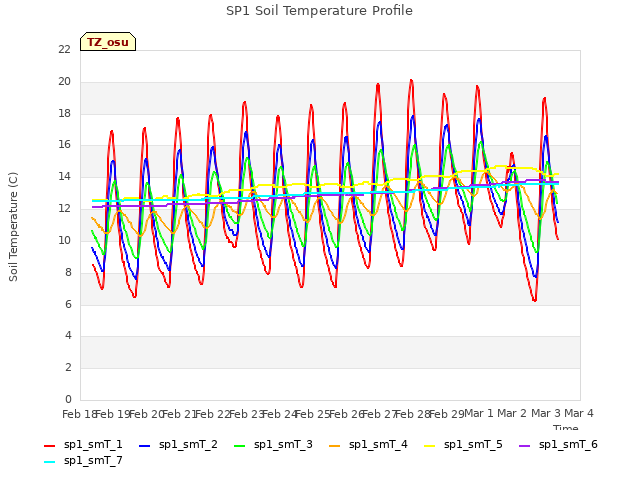This screenshot has height=480, width=640.
Task: Toggle the sp1_smT_7 legend entry
Action: 83,460
